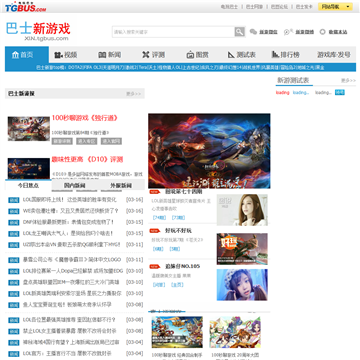Open 好玩不好玩 section title

point(178,230)
